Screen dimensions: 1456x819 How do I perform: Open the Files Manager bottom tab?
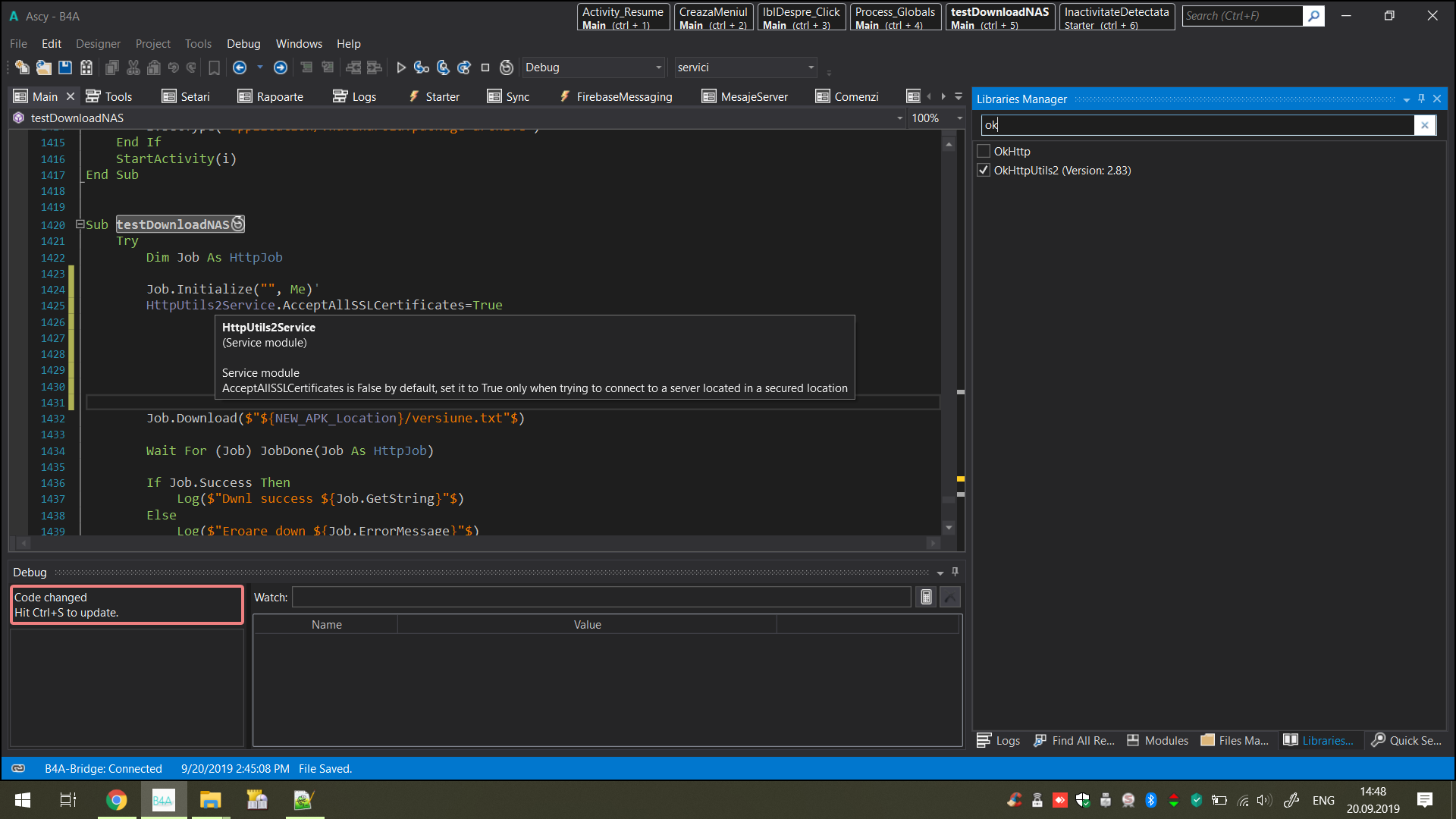1235,740
